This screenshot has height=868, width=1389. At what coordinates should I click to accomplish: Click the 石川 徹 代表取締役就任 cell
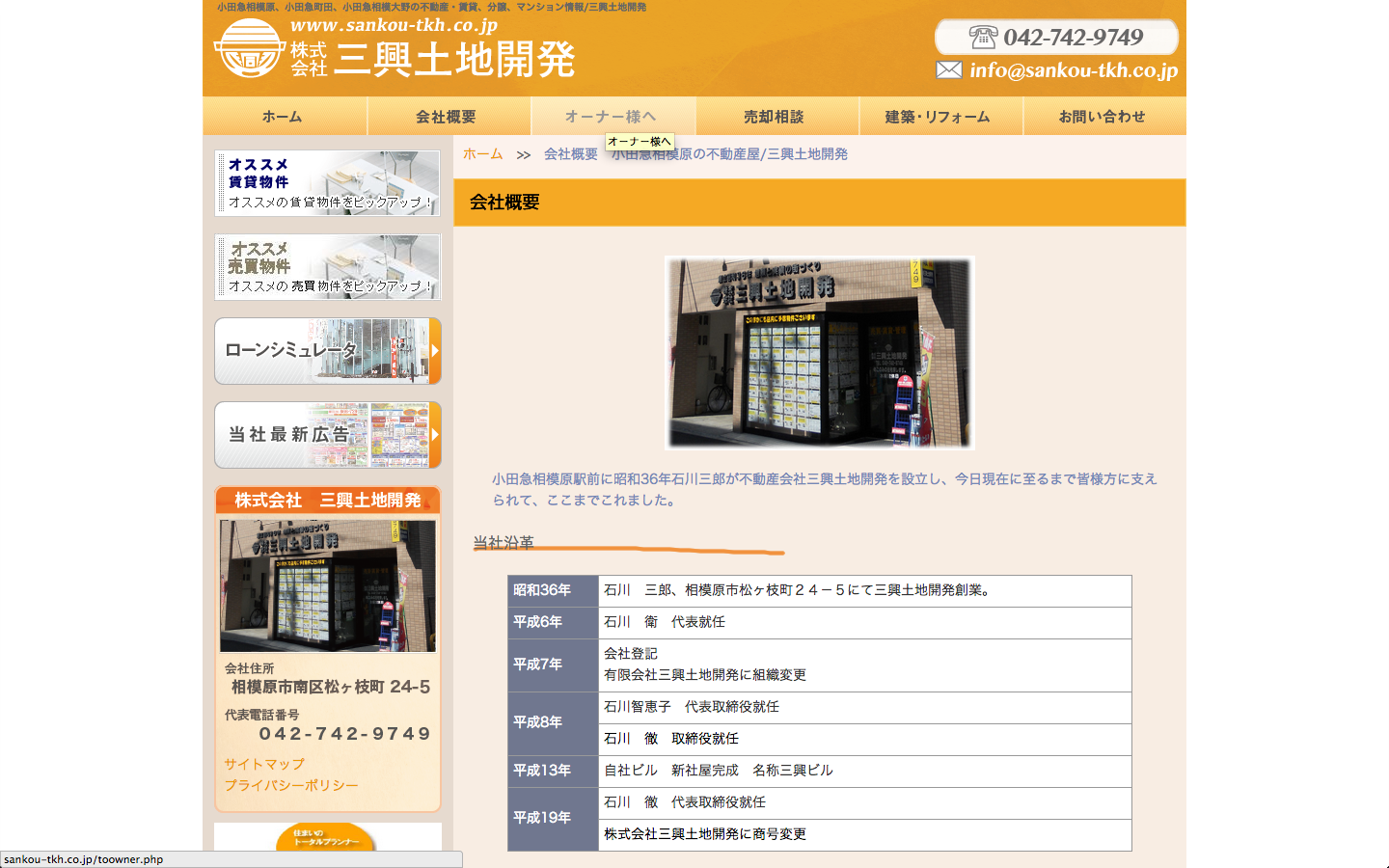pyautogui.click(x=865, y=802)
